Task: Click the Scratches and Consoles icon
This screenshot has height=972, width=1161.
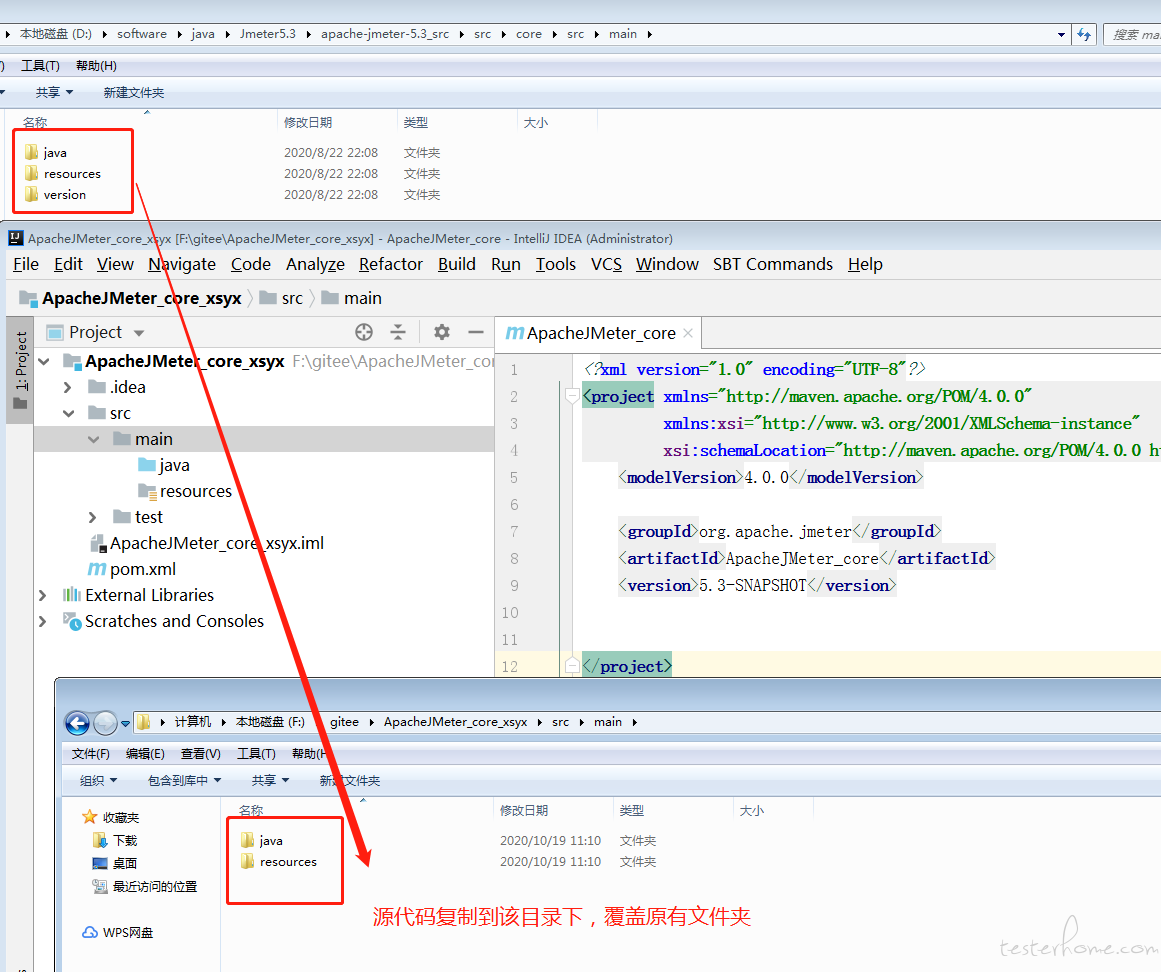Action: (x=72, y=621)
